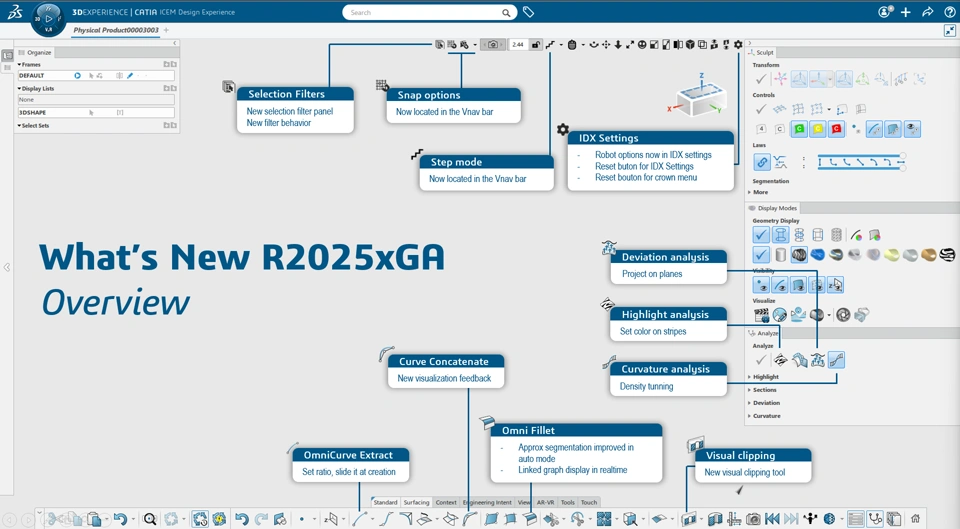
Task: Open the Curvature analysis icon in Analyze
Action: pyautogui.click(x=836, y=360)
